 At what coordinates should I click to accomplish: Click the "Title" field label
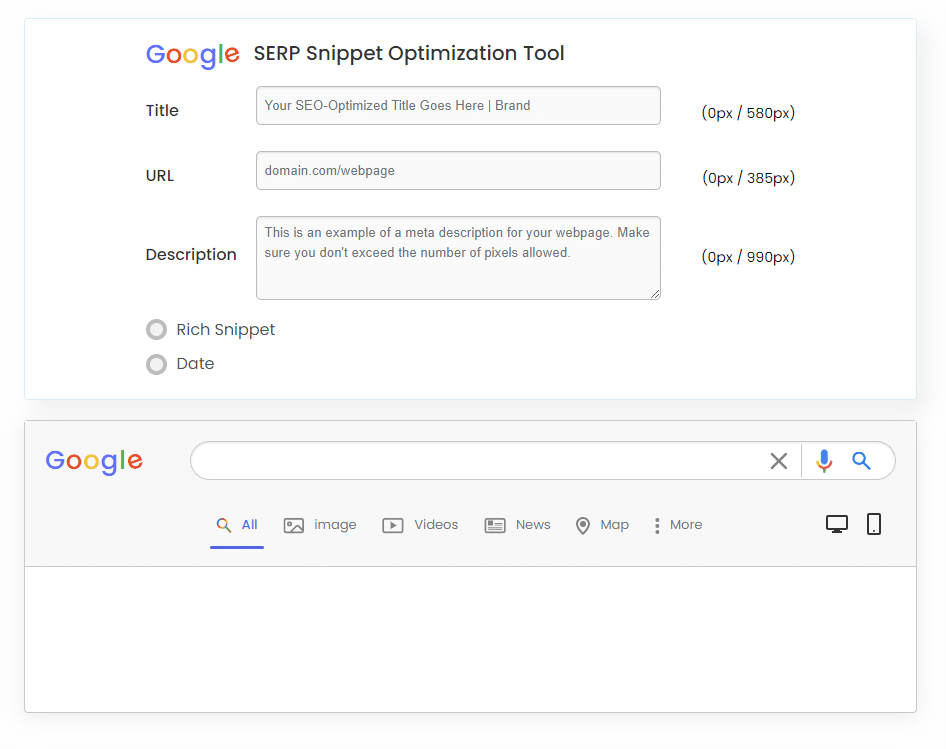click(162, 110)
